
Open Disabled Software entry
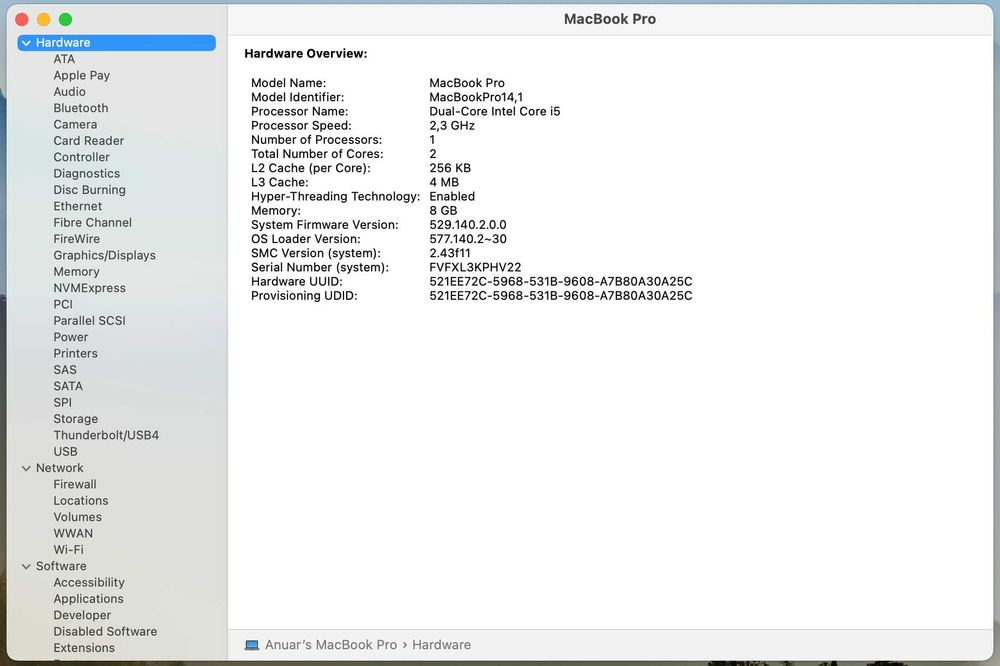tap(105, 632)
